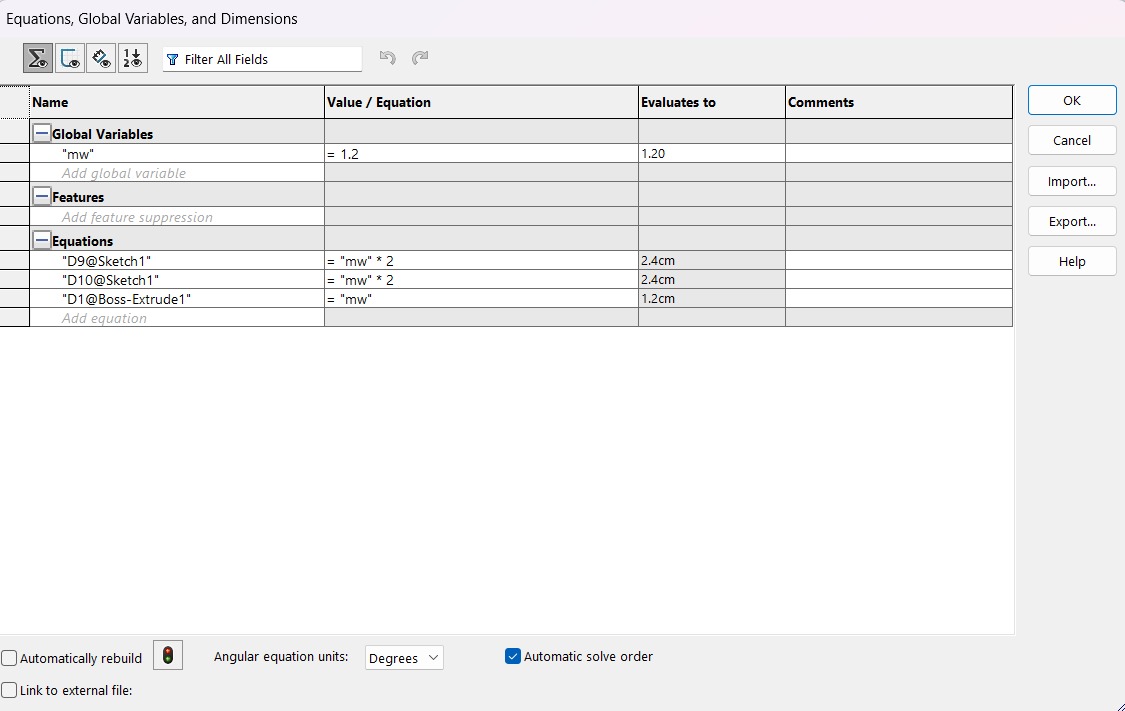
Task: Collapse the Features section
Action: point(42,197)
